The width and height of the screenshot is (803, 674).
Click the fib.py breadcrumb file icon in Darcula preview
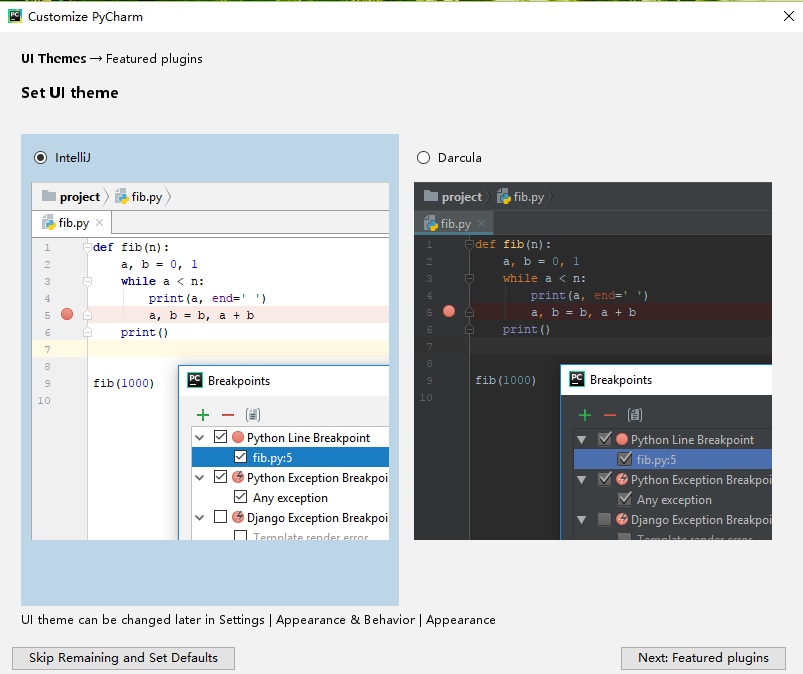point(503,196)
